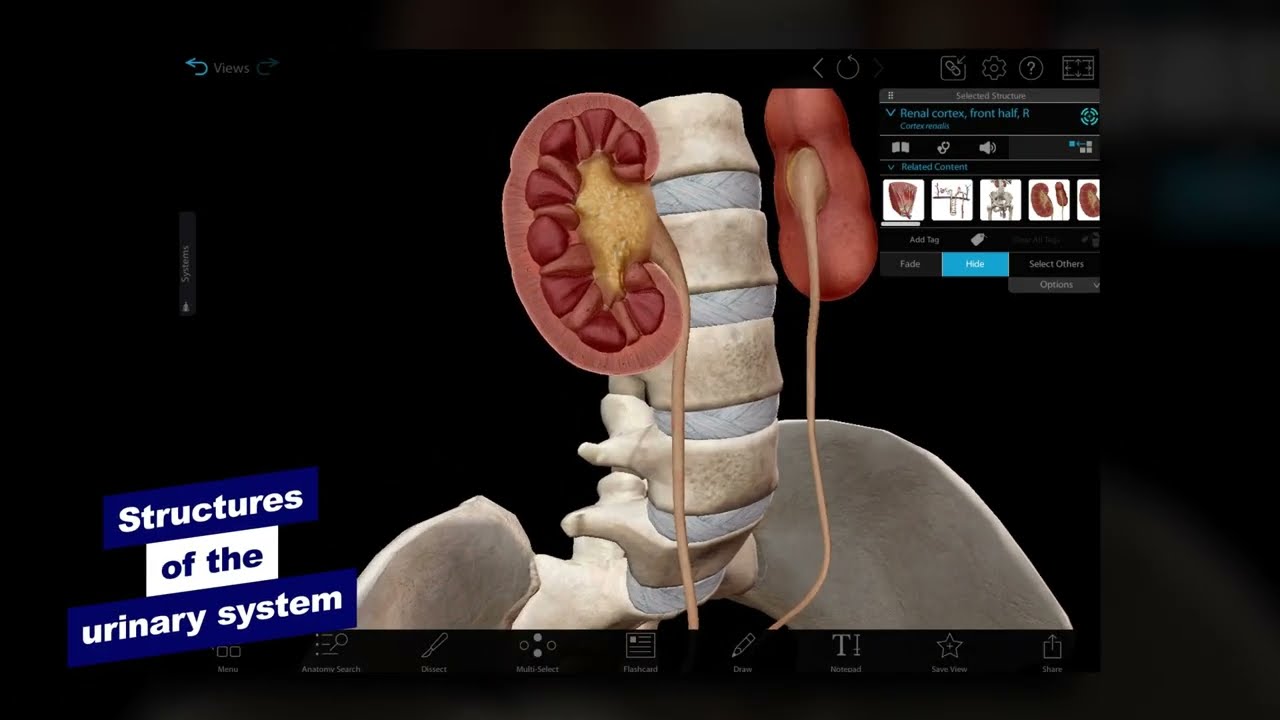1280x720 pixels.
Task: Open the Notepad text tool
Action: 846,652
